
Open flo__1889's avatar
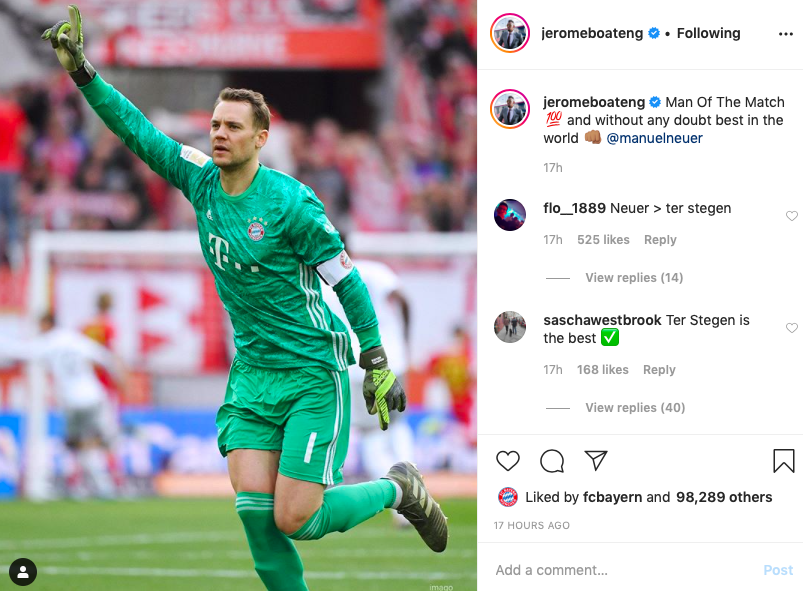(510, 215)
